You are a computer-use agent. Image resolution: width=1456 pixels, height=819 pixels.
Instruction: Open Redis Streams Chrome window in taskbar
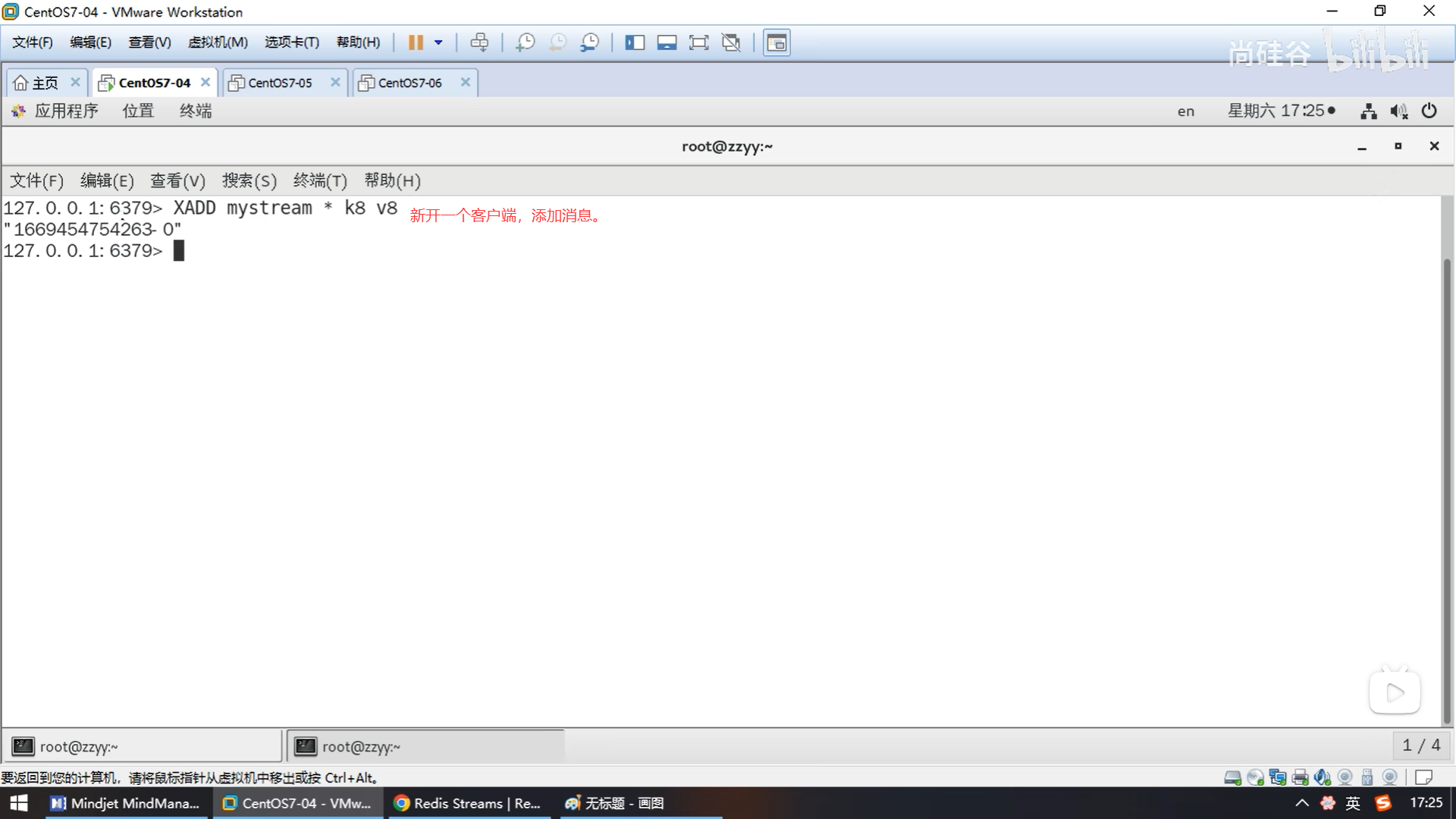point(468,803)
